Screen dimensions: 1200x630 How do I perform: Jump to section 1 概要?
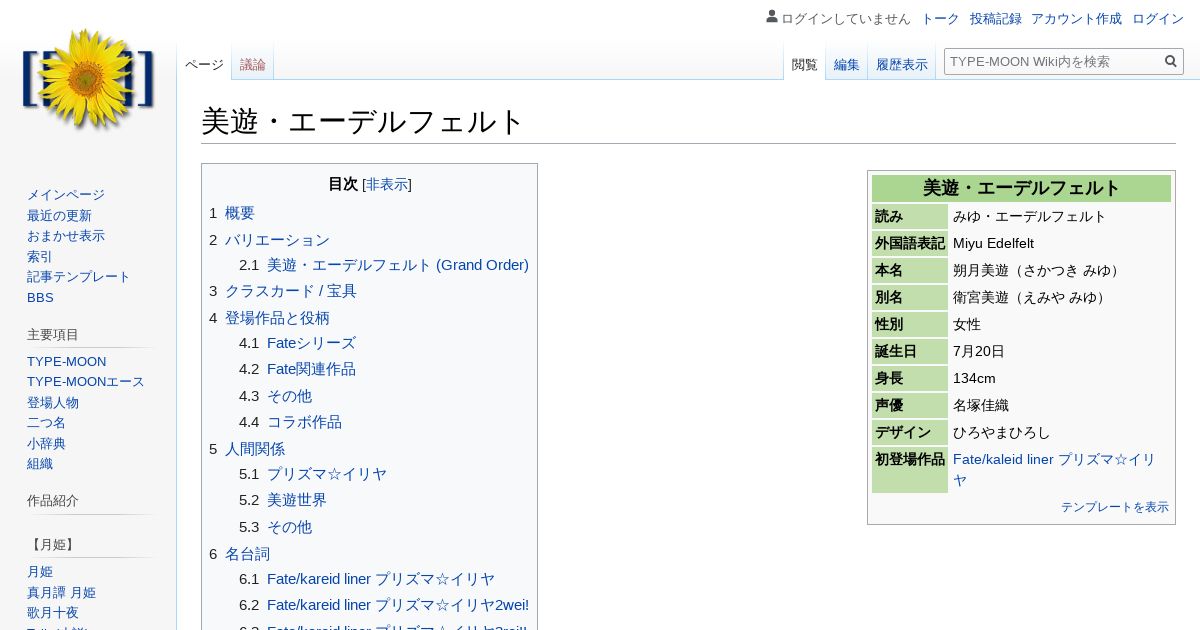232,213
